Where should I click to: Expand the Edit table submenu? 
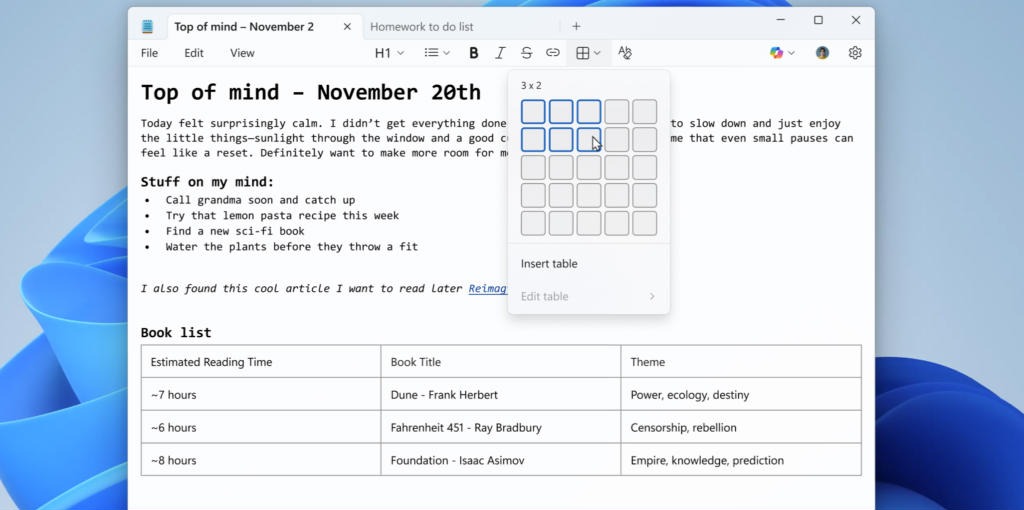[x=588, y=296]
